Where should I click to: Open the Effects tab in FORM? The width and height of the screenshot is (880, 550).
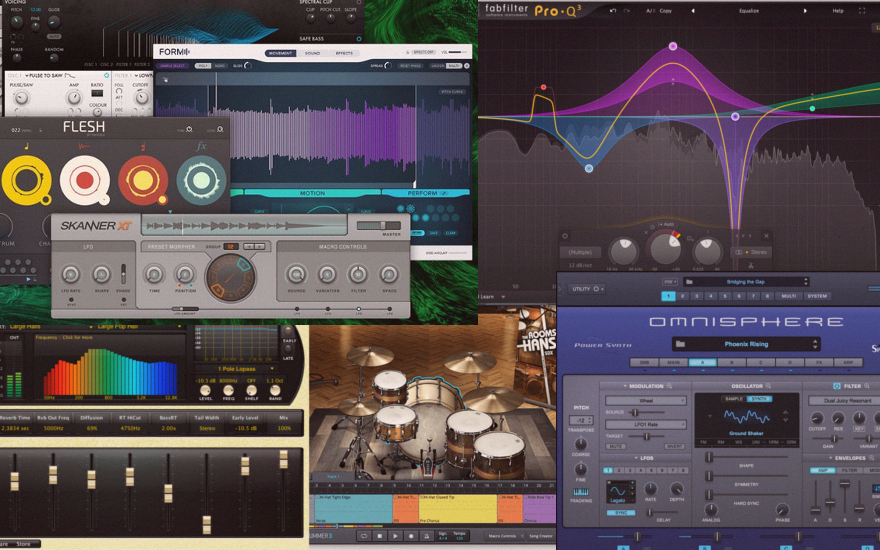coord(345,53)
